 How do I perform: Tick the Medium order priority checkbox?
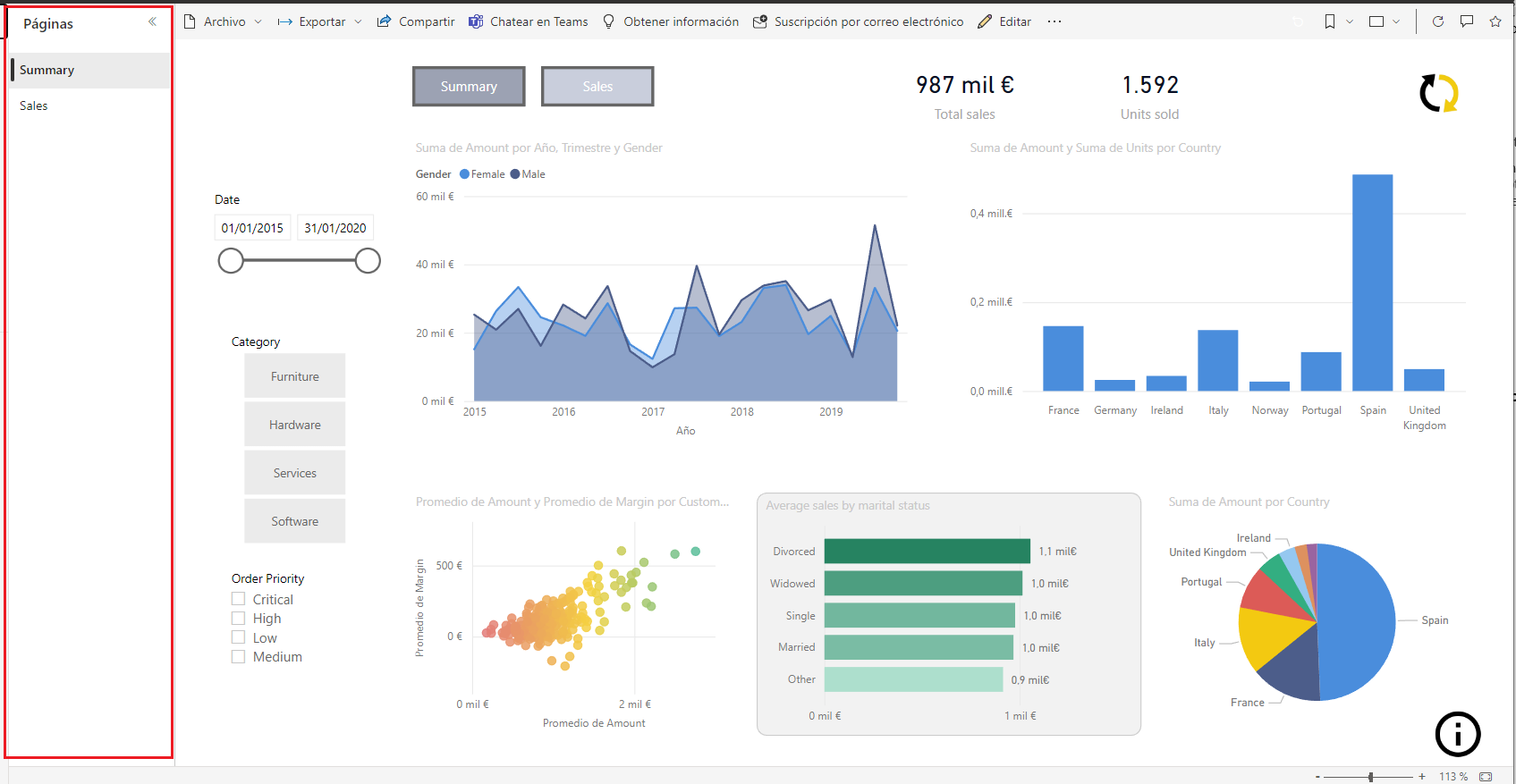coord(239,656)
